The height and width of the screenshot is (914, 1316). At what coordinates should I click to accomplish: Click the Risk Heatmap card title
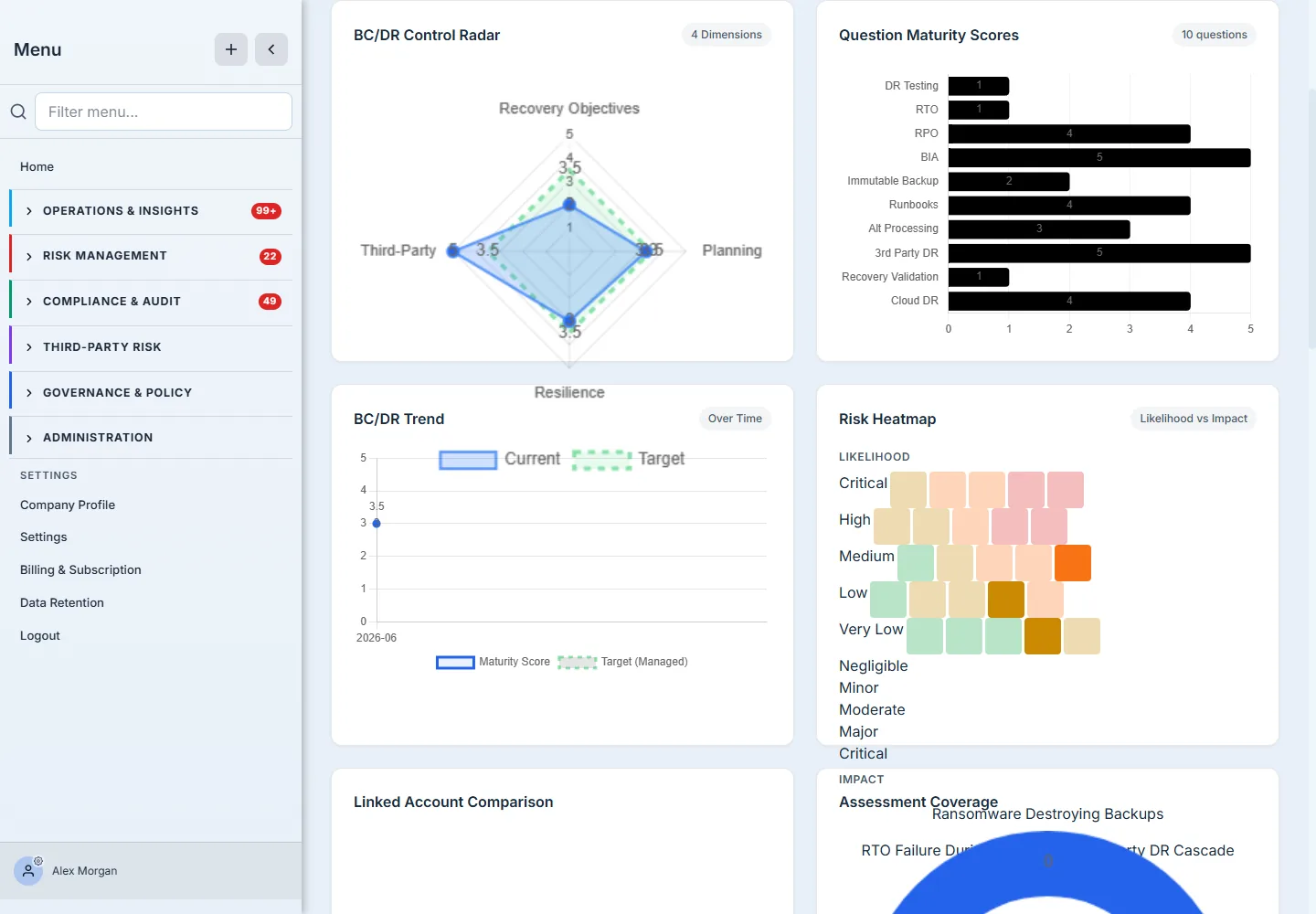pyautogui.click(x=887, y=419)
